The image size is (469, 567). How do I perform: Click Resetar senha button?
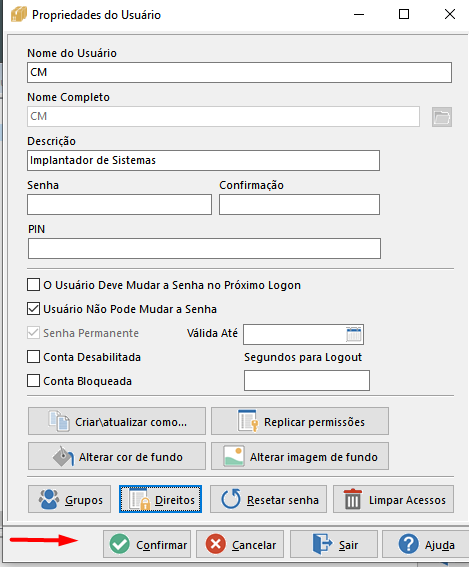pos(268,499)
